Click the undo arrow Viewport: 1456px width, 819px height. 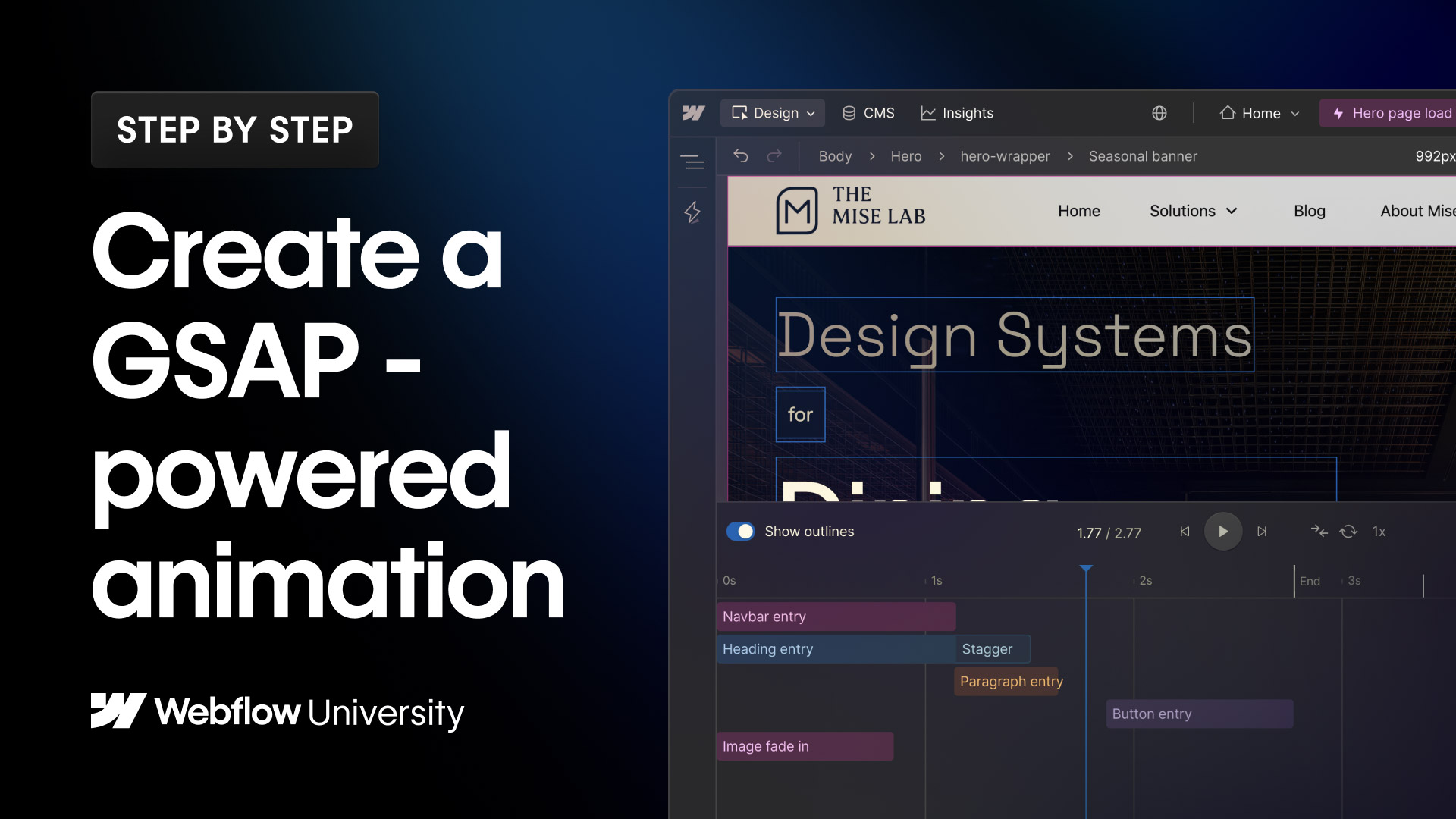pos(741,156)
